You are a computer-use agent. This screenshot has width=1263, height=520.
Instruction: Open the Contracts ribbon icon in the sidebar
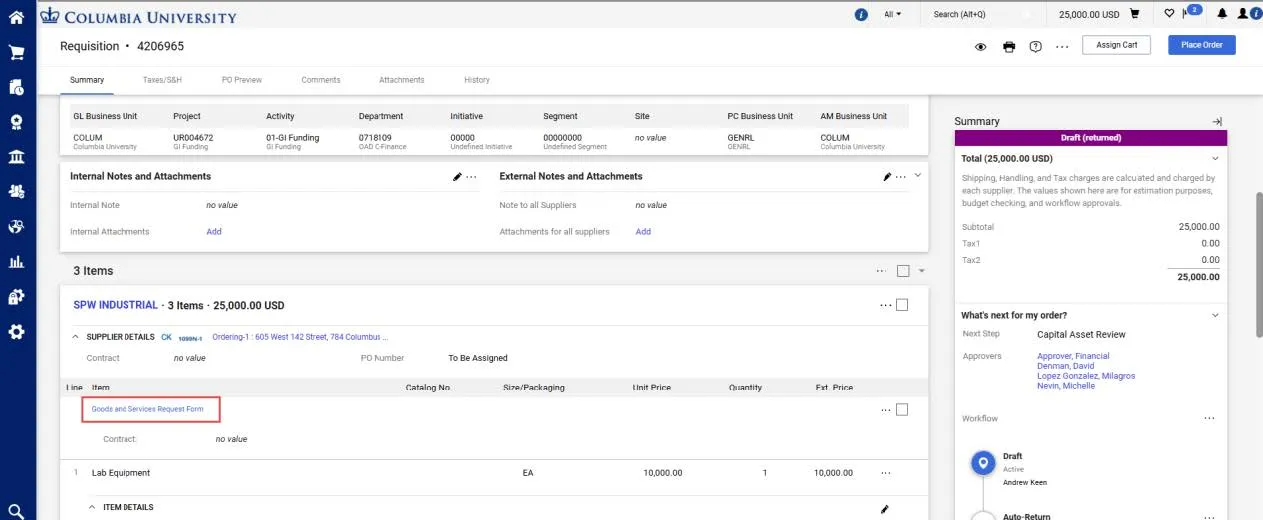click(16, 122)
